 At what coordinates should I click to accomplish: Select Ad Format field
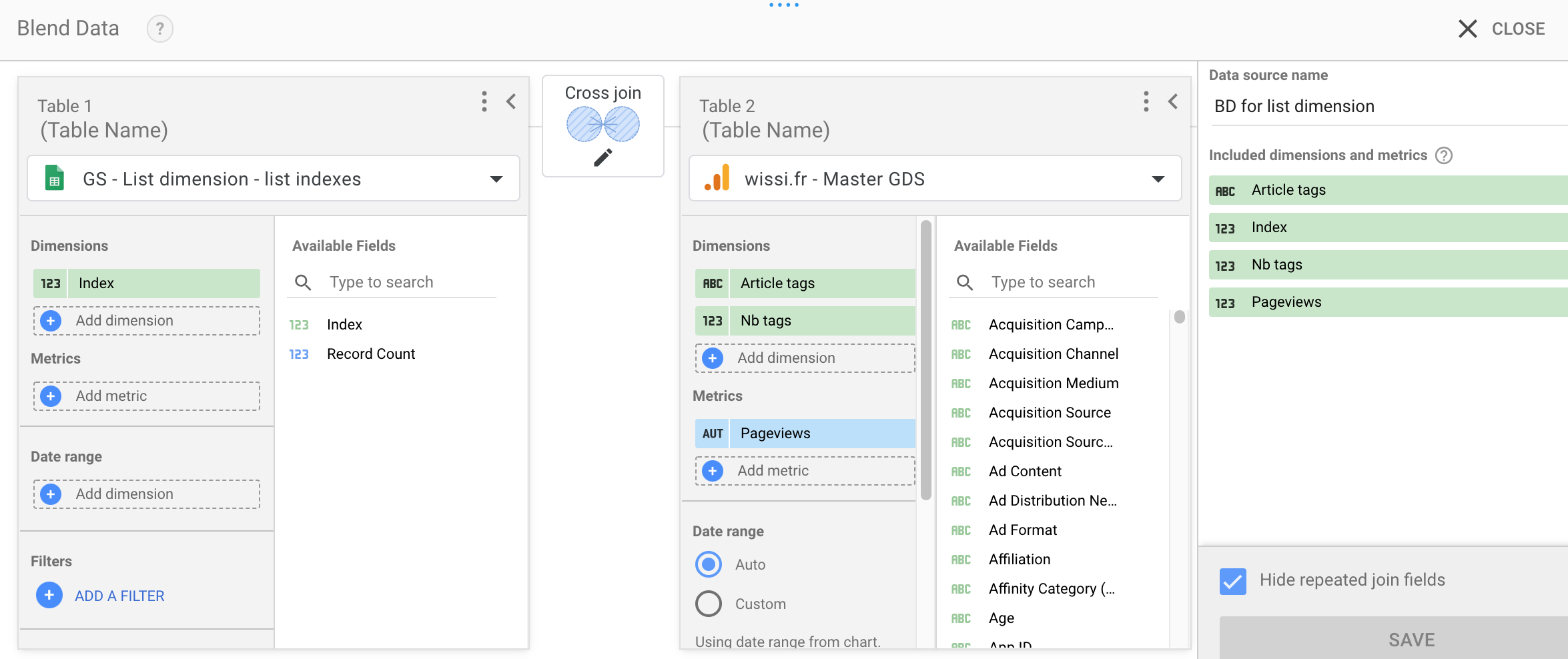(1023, 530)
